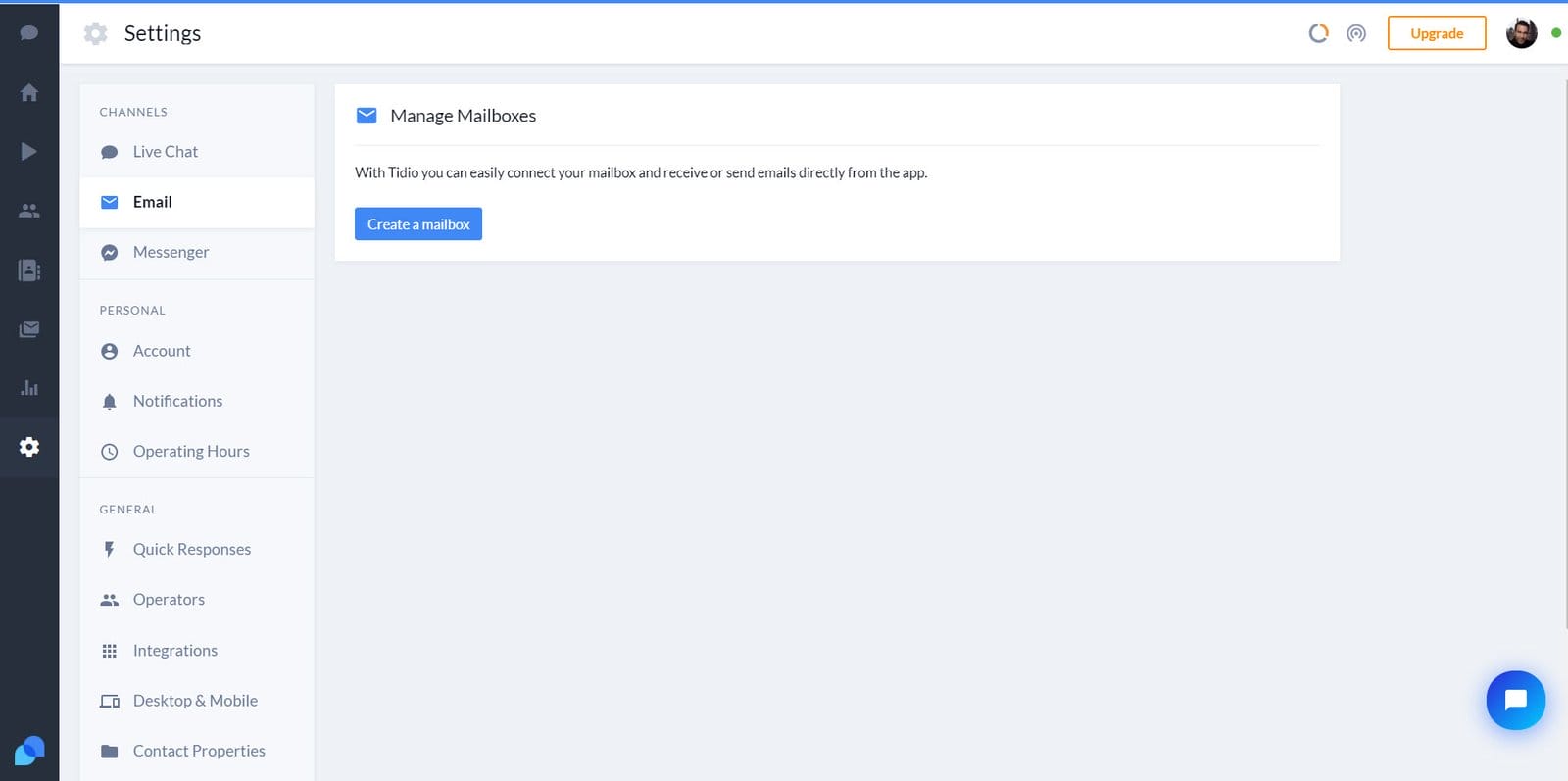Open Operating Hours settings
The width and height of the screenshot is (1568, 781).
pyautogui.click(x=191, y=451)
